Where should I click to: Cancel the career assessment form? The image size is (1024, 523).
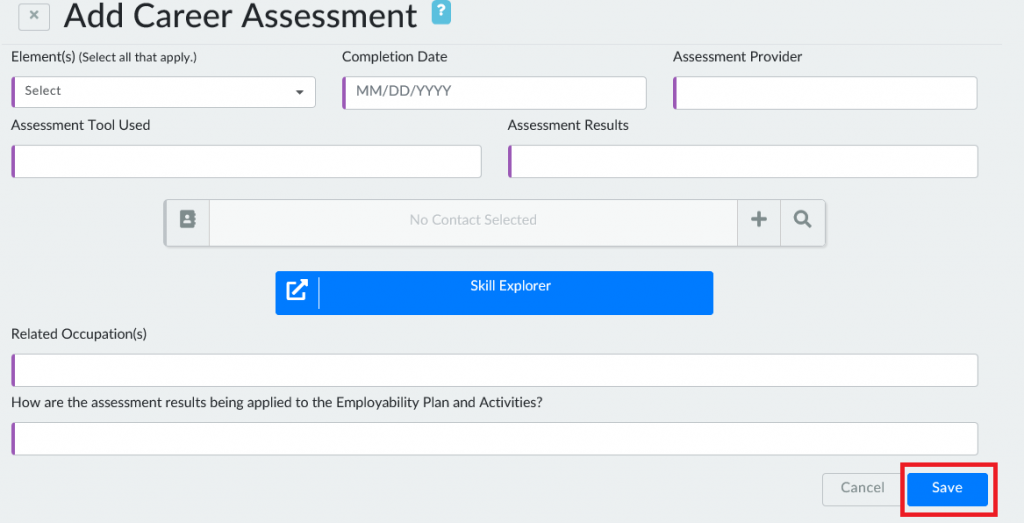tap(862, 488)
